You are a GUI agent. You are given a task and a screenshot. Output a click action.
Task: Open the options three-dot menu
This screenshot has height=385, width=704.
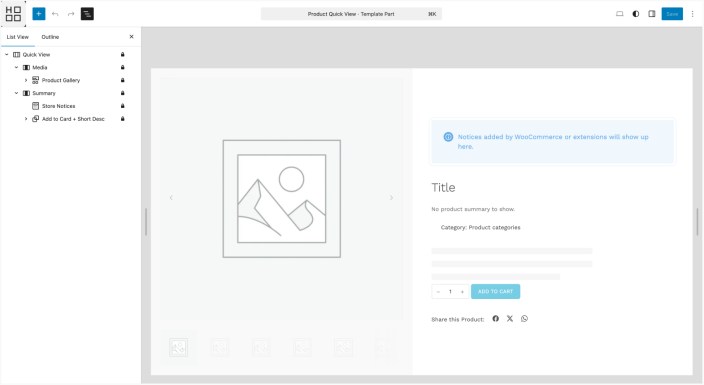[x=693, y=14]
